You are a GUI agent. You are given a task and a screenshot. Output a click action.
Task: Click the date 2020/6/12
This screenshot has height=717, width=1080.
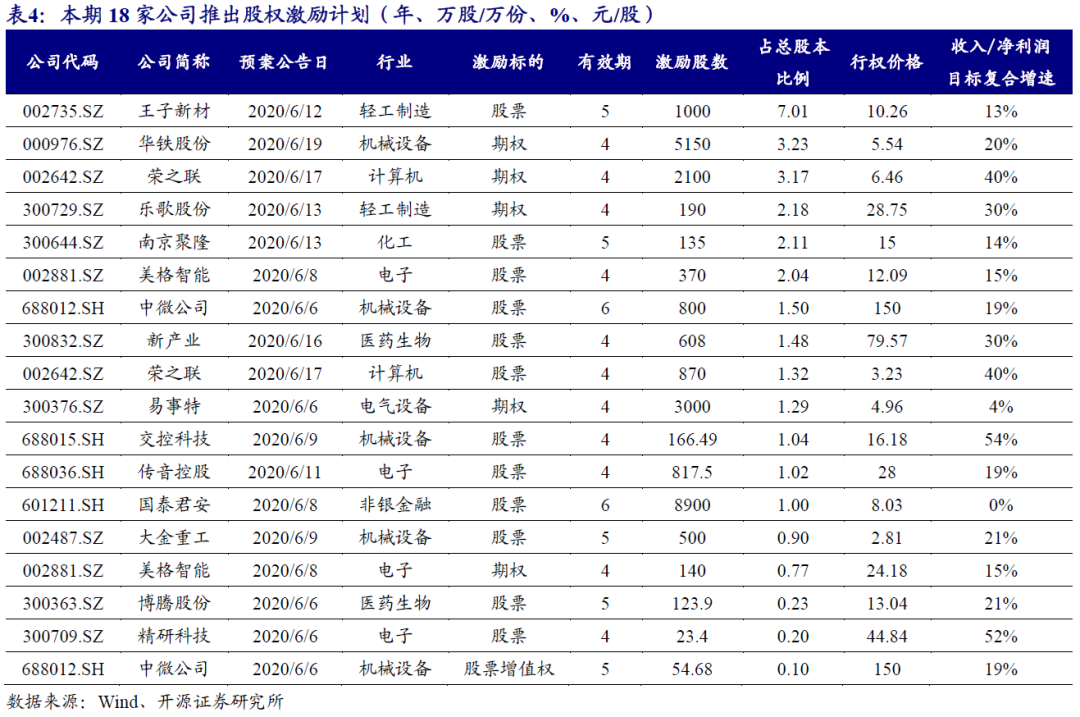[284, 112]
